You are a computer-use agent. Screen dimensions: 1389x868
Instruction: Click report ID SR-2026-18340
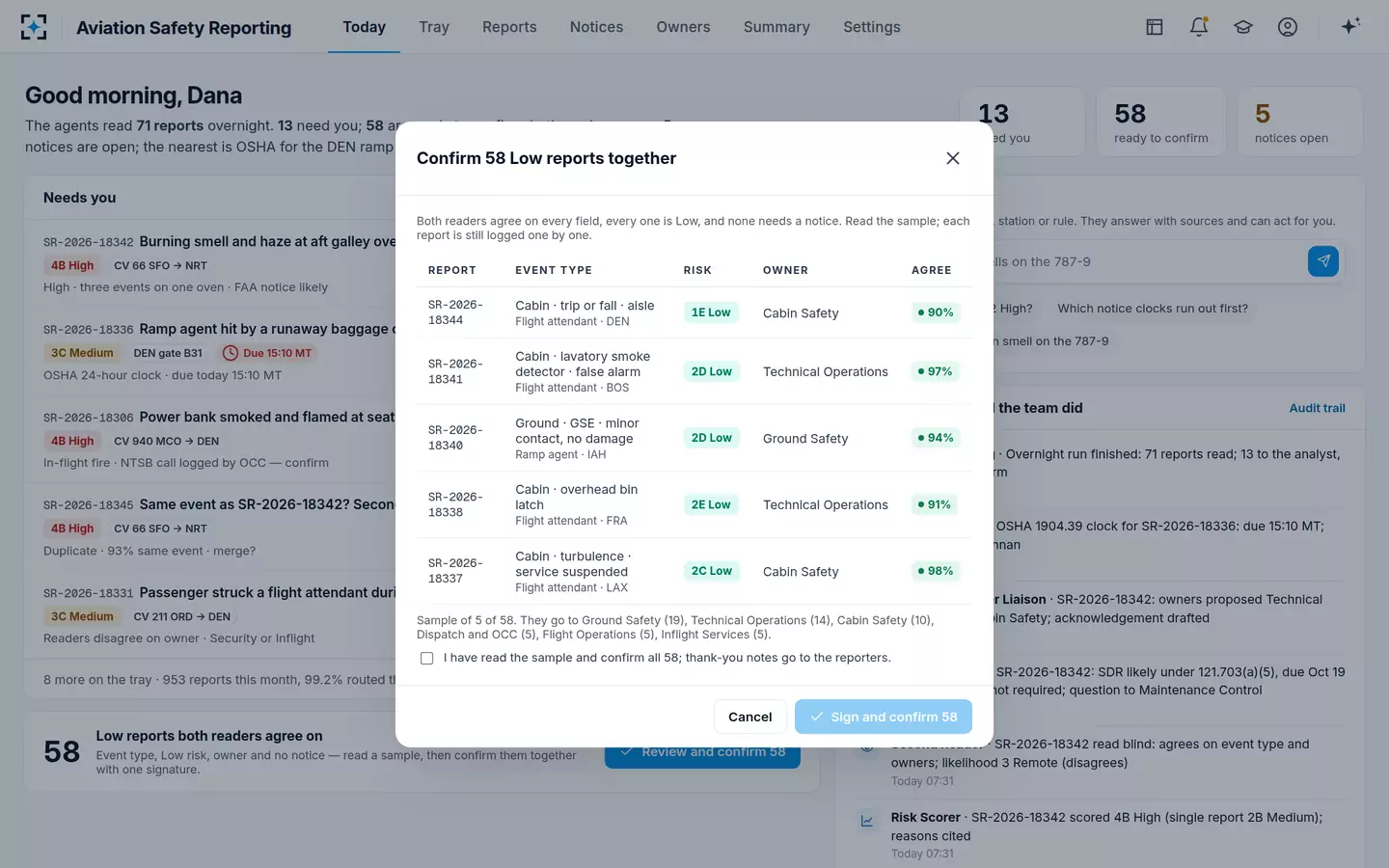pyautogui.click(x=455, y=438)
